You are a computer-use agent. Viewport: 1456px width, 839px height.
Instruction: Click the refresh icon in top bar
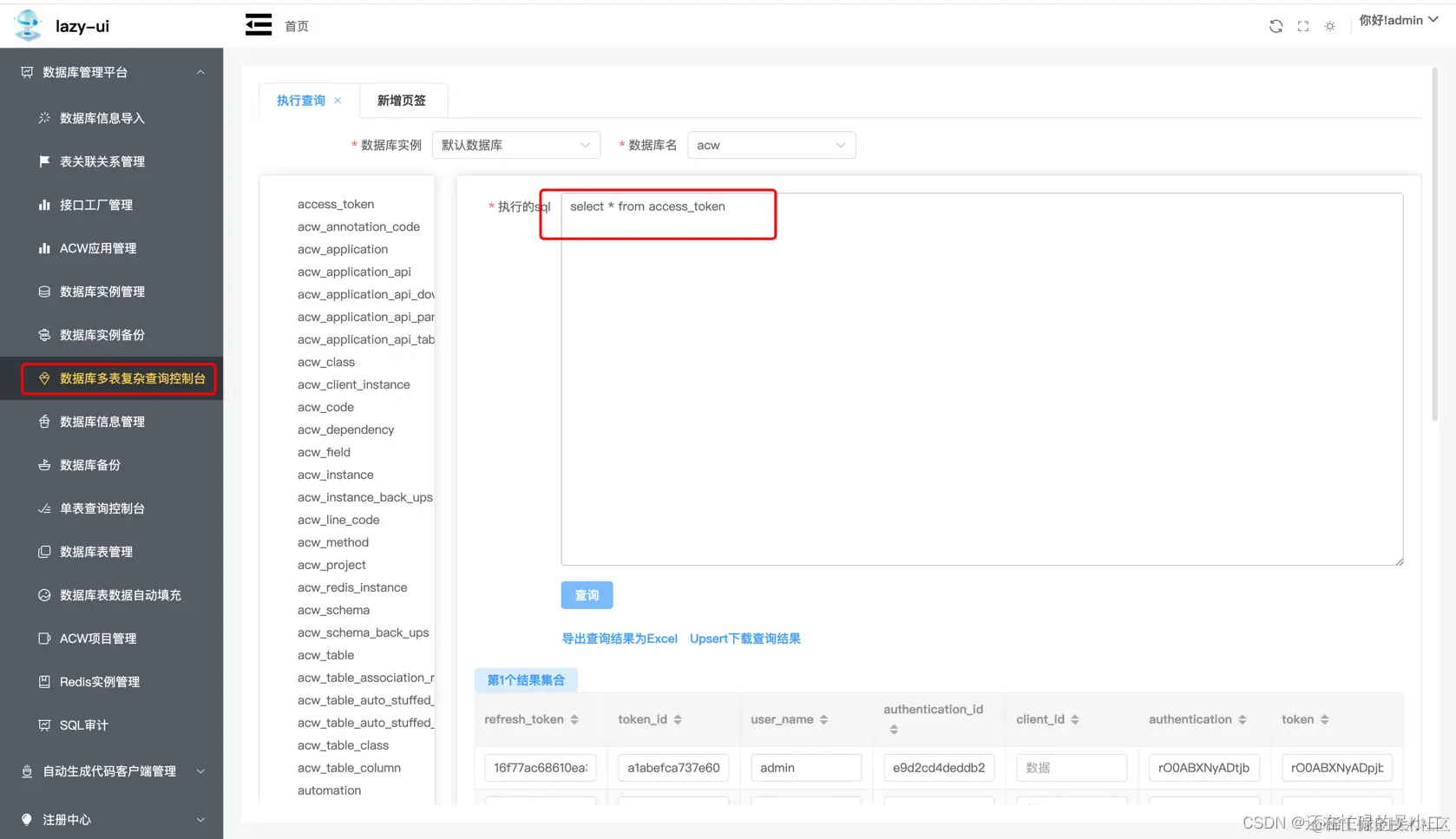[1276, 26]
